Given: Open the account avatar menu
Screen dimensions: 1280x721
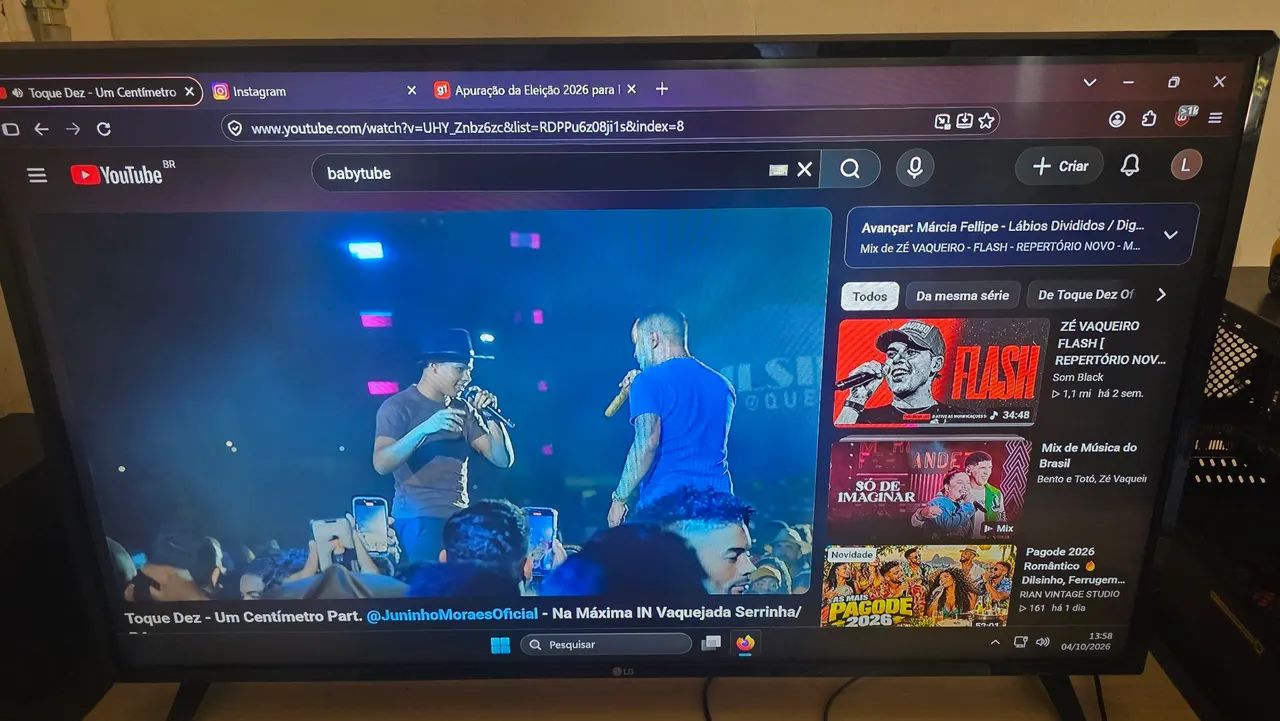Looking at the screenshot, I should [1186, 165].
